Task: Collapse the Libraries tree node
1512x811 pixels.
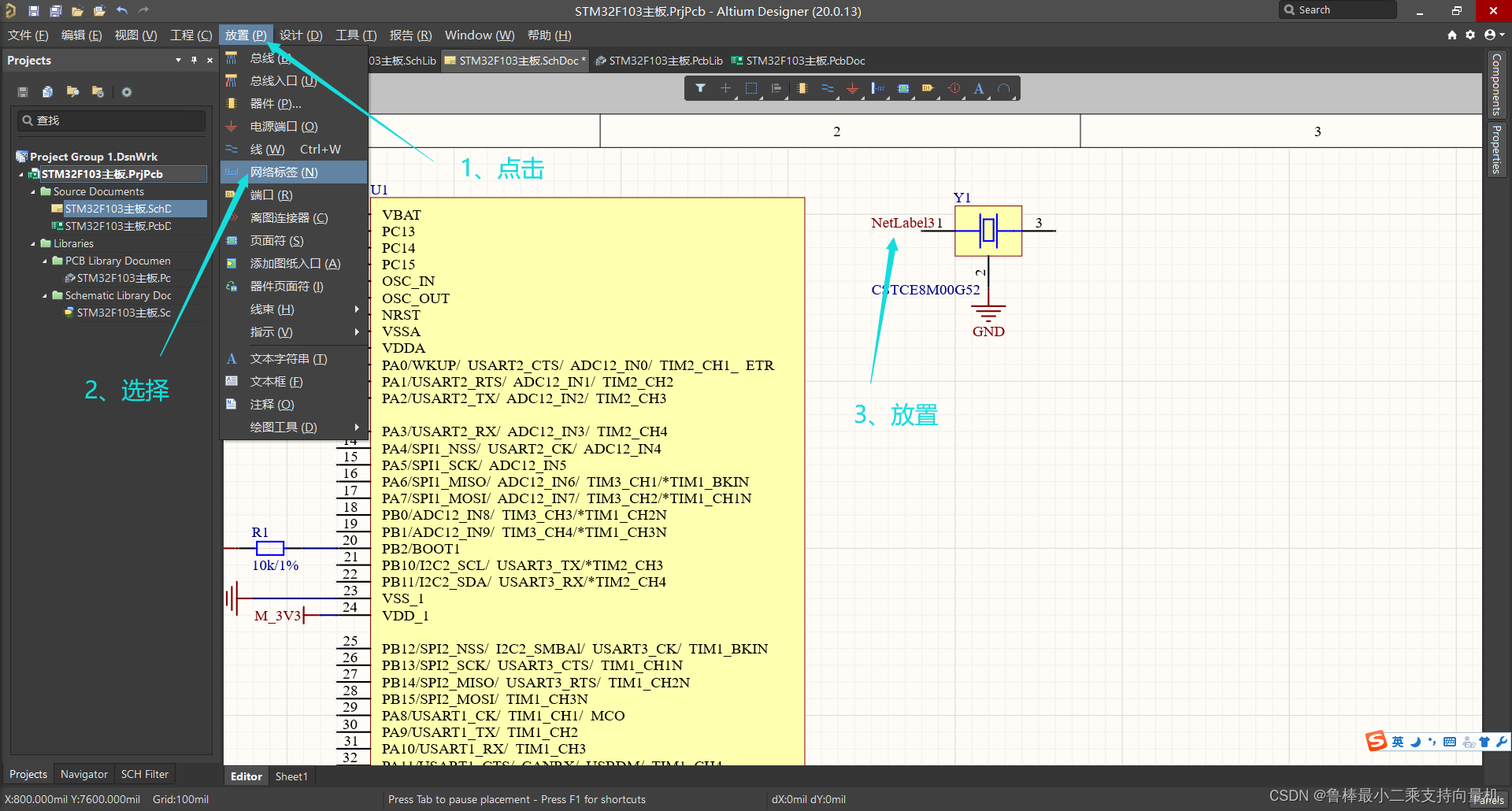Action: tap(33, 243)
